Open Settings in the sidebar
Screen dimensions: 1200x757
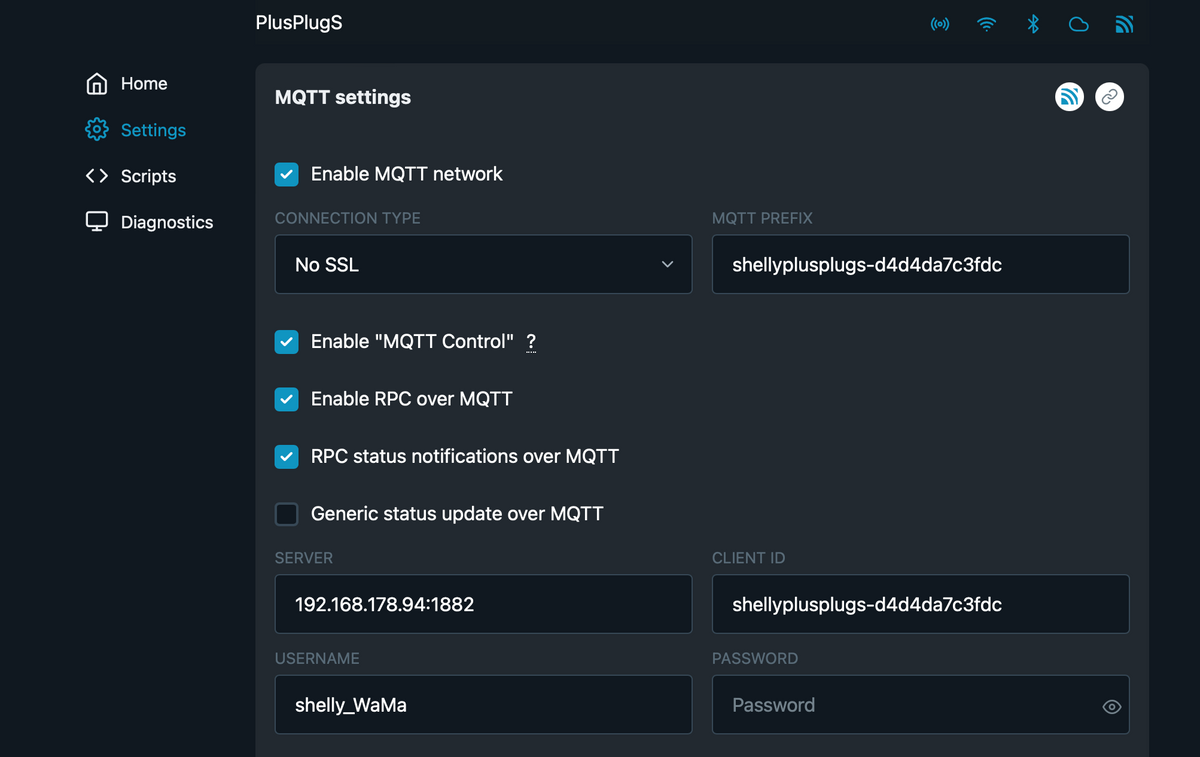pos(152,130)
